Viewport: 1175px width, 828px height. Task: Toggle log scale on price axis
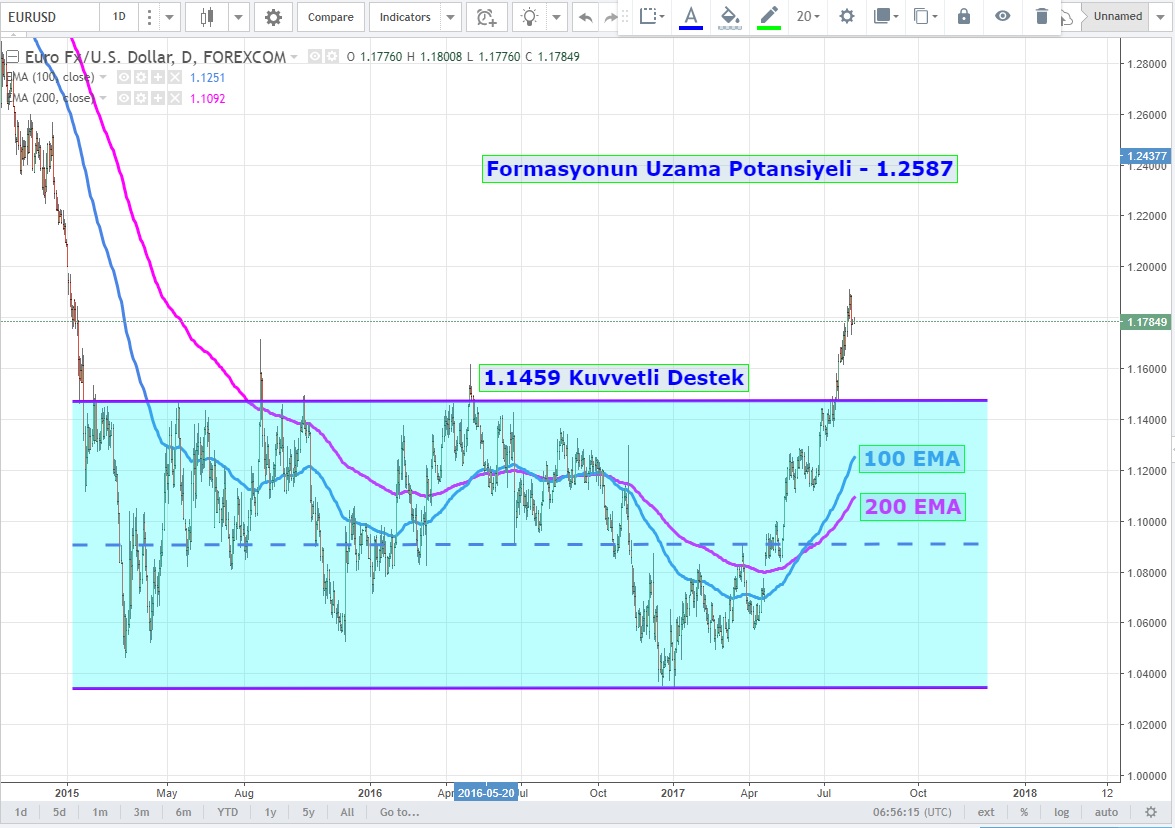click(x=1061, y=812)
